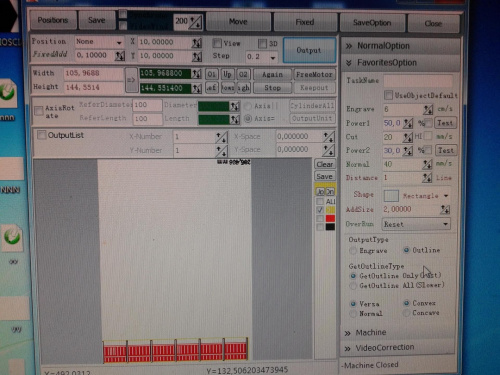Click the arrow transfer button between width fields
This screenshot has width=500, height=375.
(131, 80)
